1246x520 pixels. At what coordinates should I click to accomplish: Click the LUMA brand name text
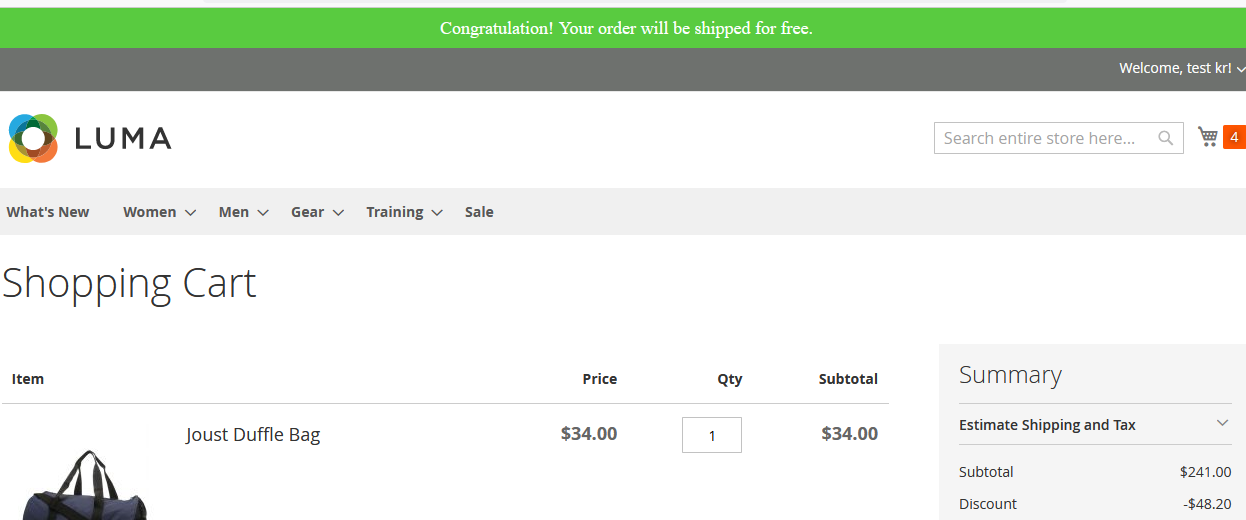(123, 139)
